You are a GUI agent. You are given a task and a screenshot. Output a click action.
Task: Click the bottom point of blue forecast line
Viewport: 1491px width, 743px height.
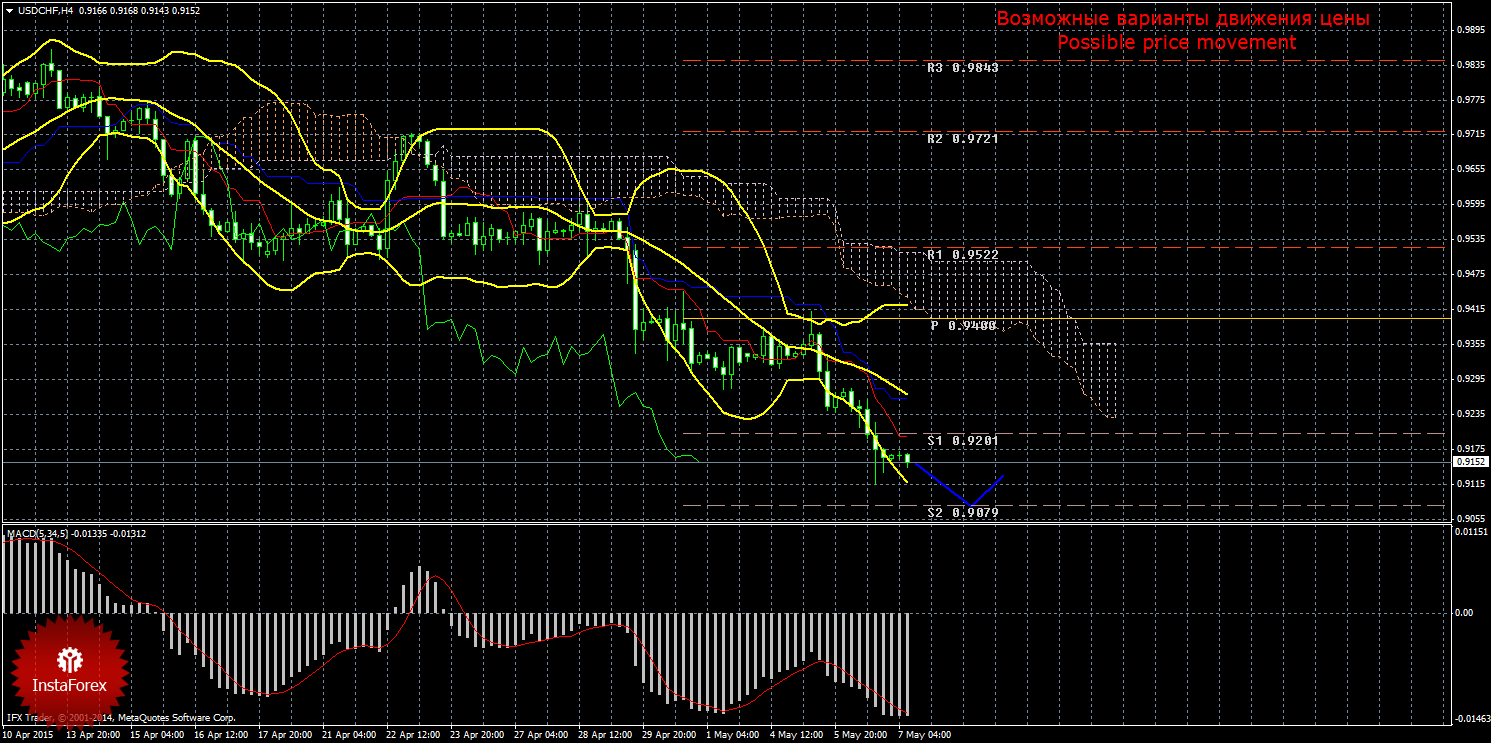(x=968, y=505)
